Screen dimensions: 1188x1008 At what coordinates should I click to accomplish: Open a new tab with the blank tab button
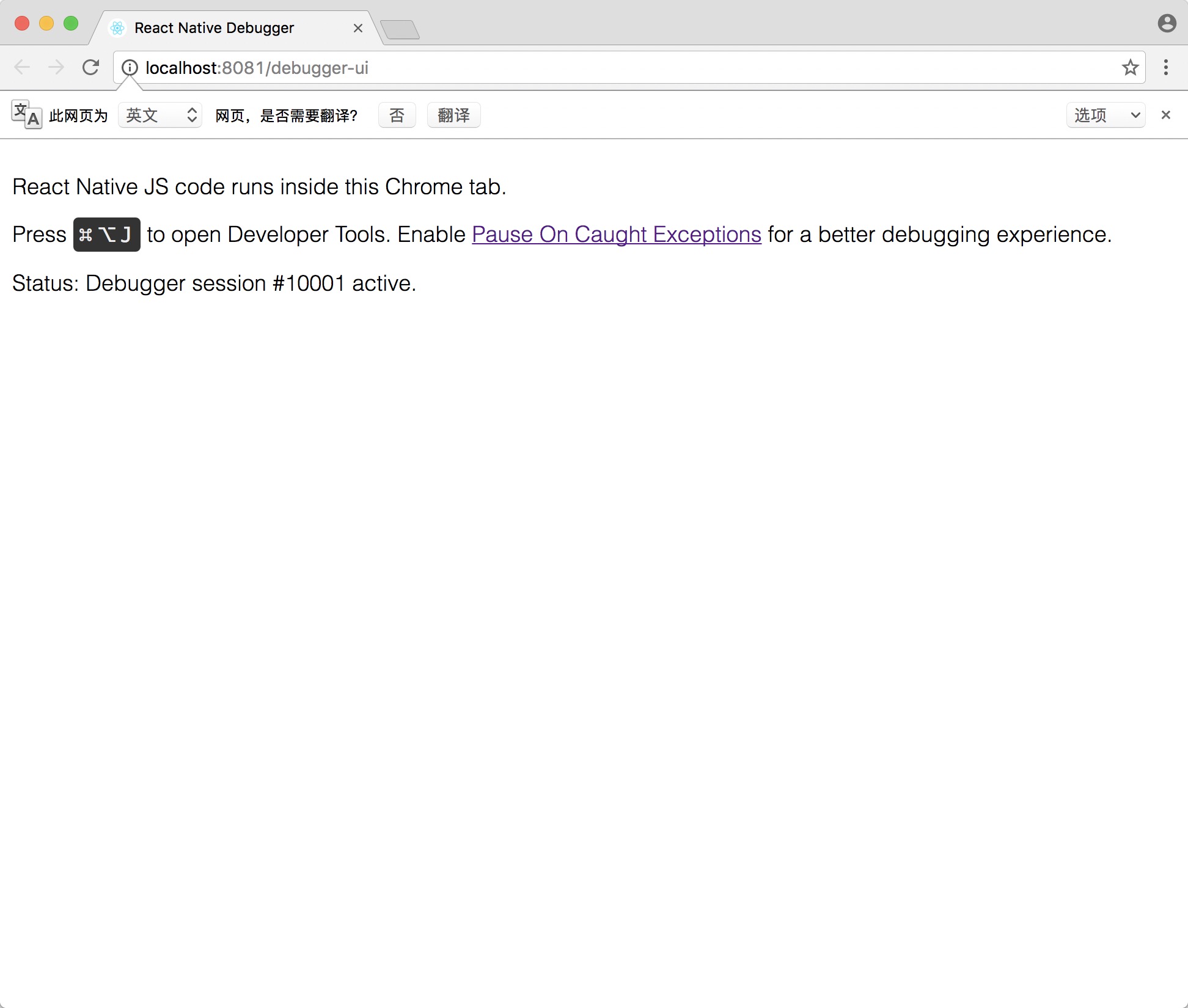tap(400, 29)
